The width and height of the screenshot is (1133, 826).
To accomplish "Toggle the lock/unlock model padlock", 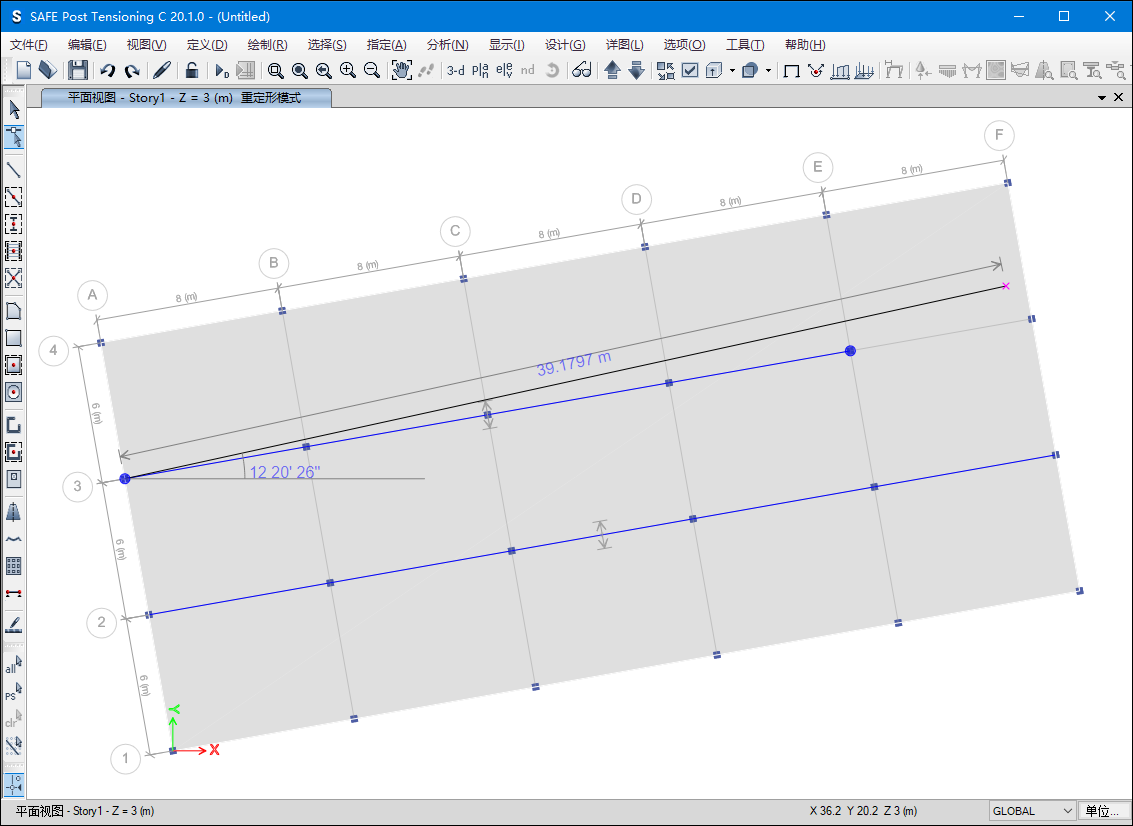I will pos(191,70).
